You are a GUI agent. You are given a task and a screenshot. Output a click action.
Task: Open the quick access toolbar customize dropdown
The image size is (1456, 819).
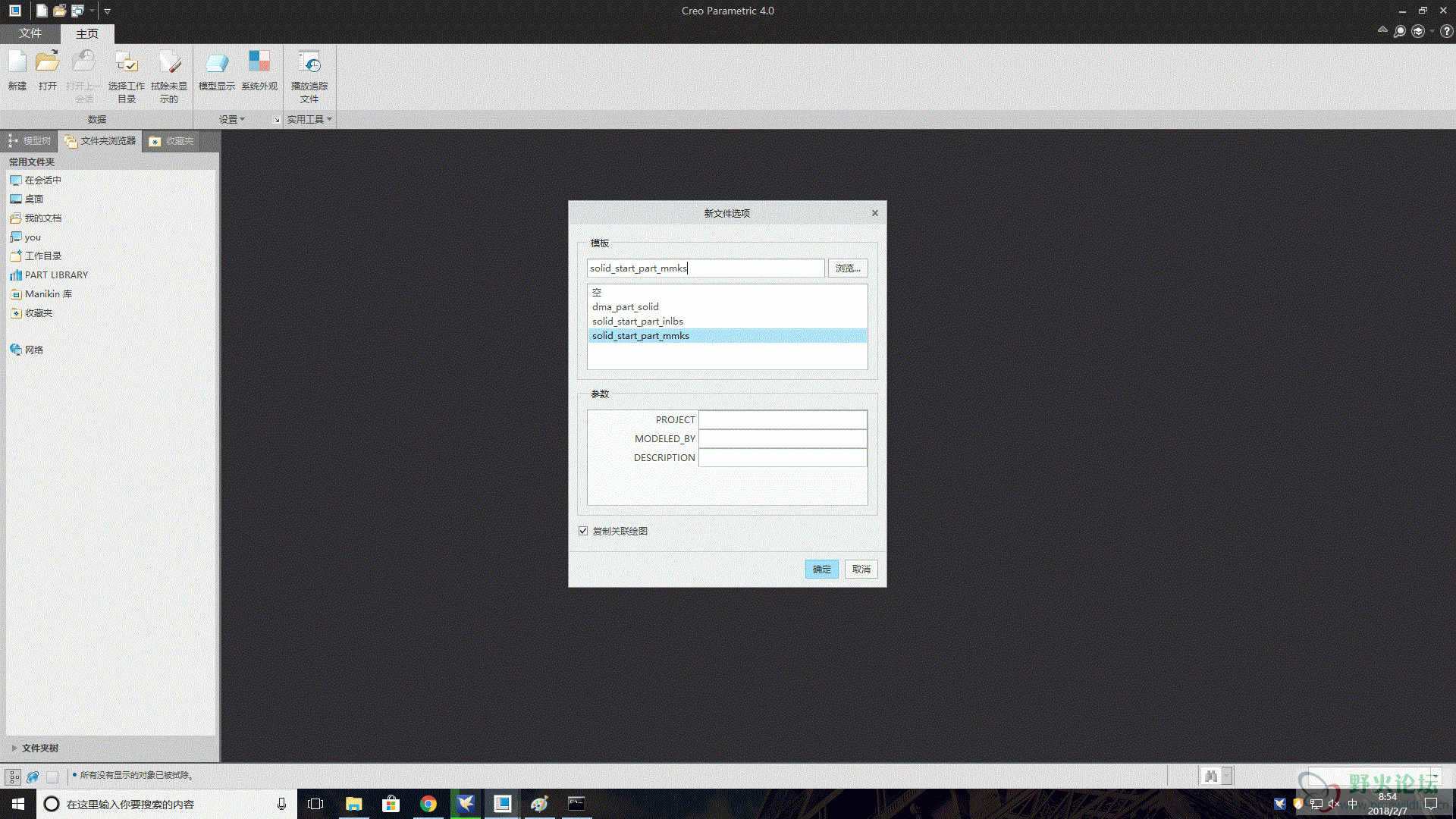tap(107, 11)
